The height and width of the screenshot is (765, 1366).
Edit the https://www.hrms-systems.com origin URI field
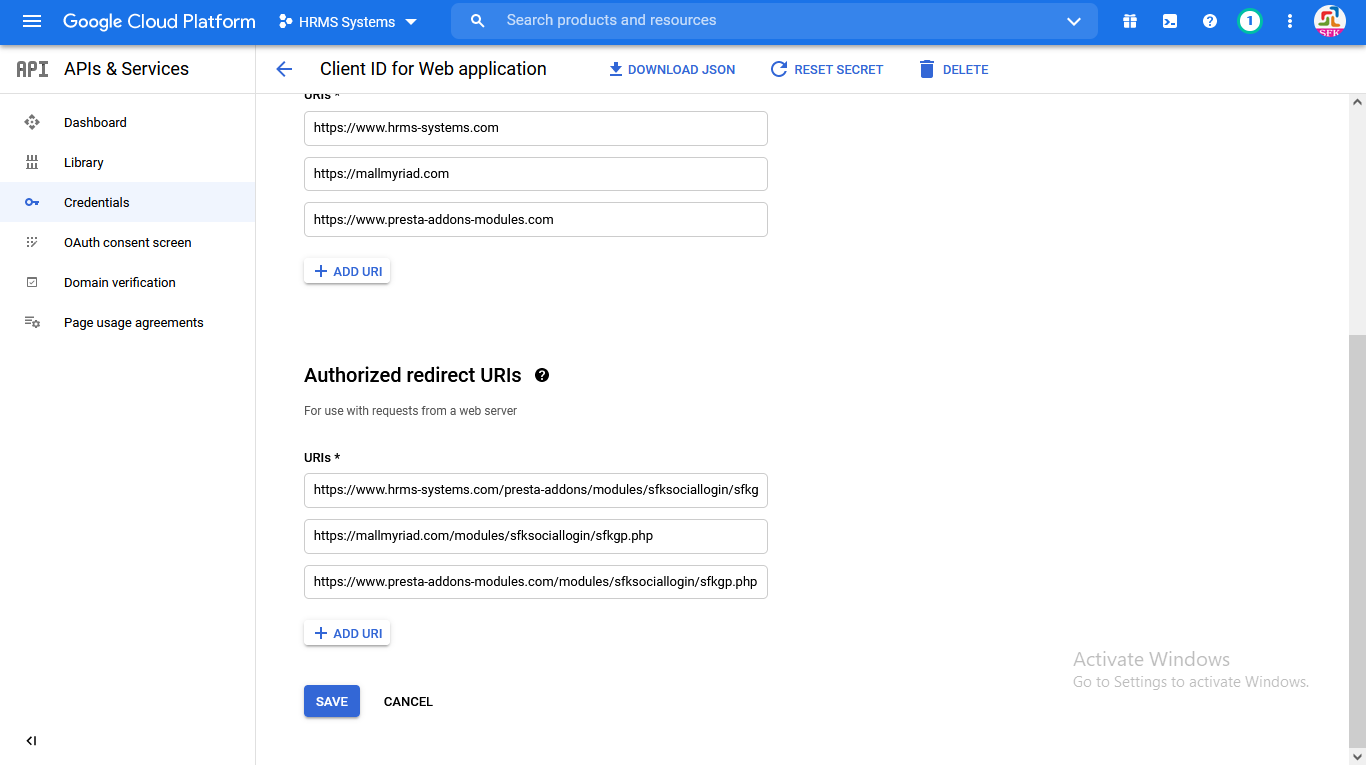[x=536, y=128]
